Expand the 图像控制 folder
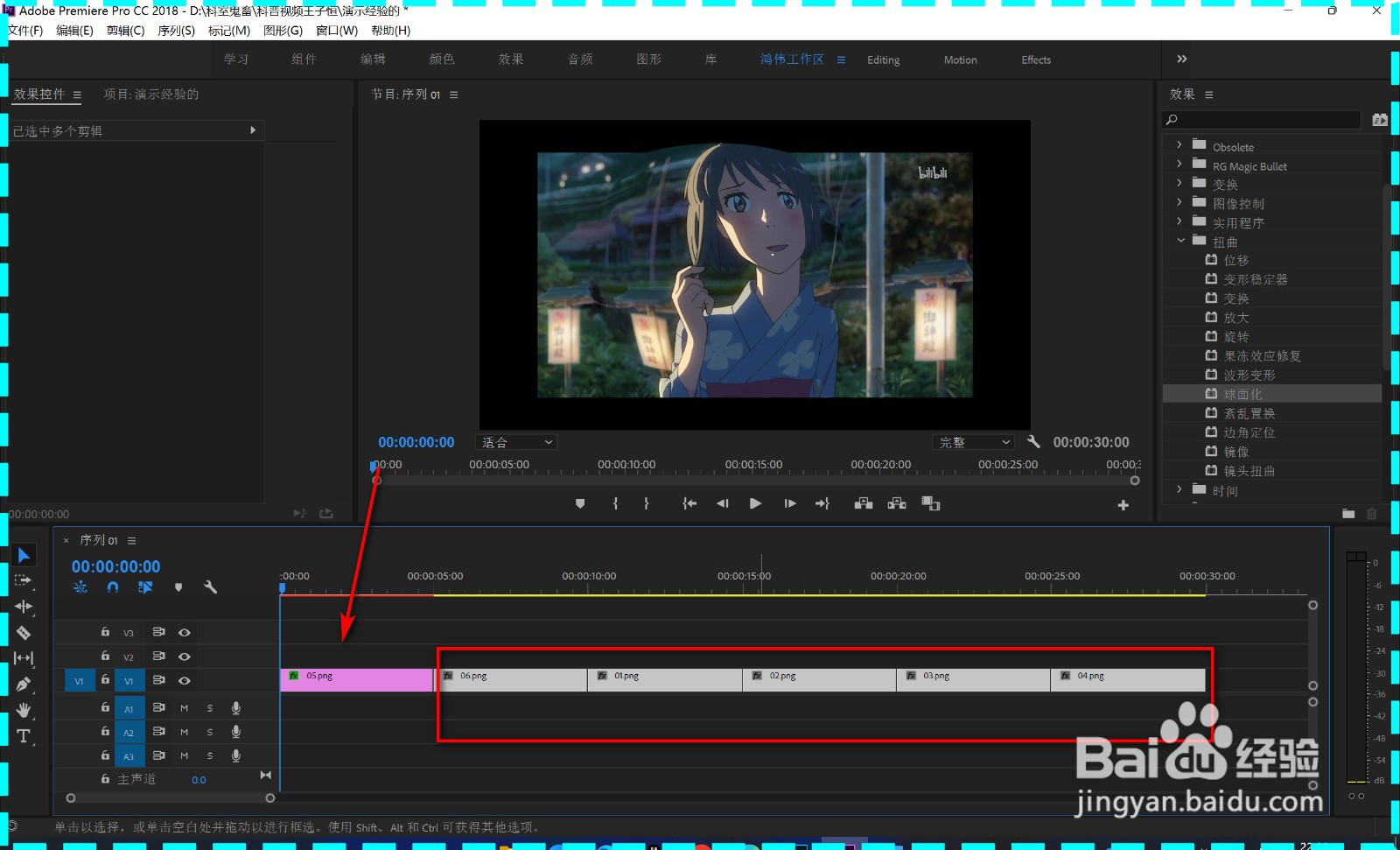 [x=1179, y=201]
